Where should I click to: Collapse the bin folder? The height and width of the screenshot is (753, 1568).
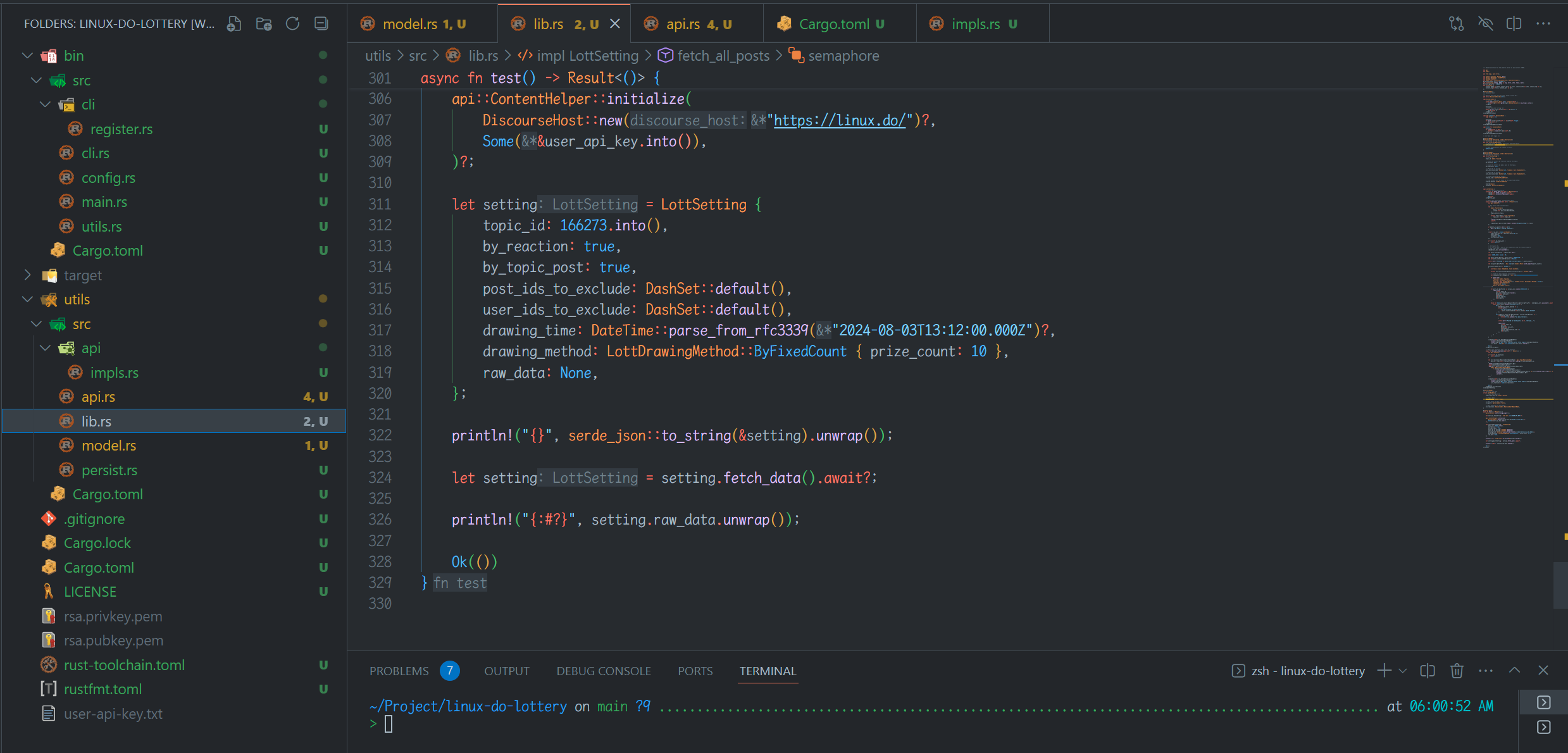28,56
